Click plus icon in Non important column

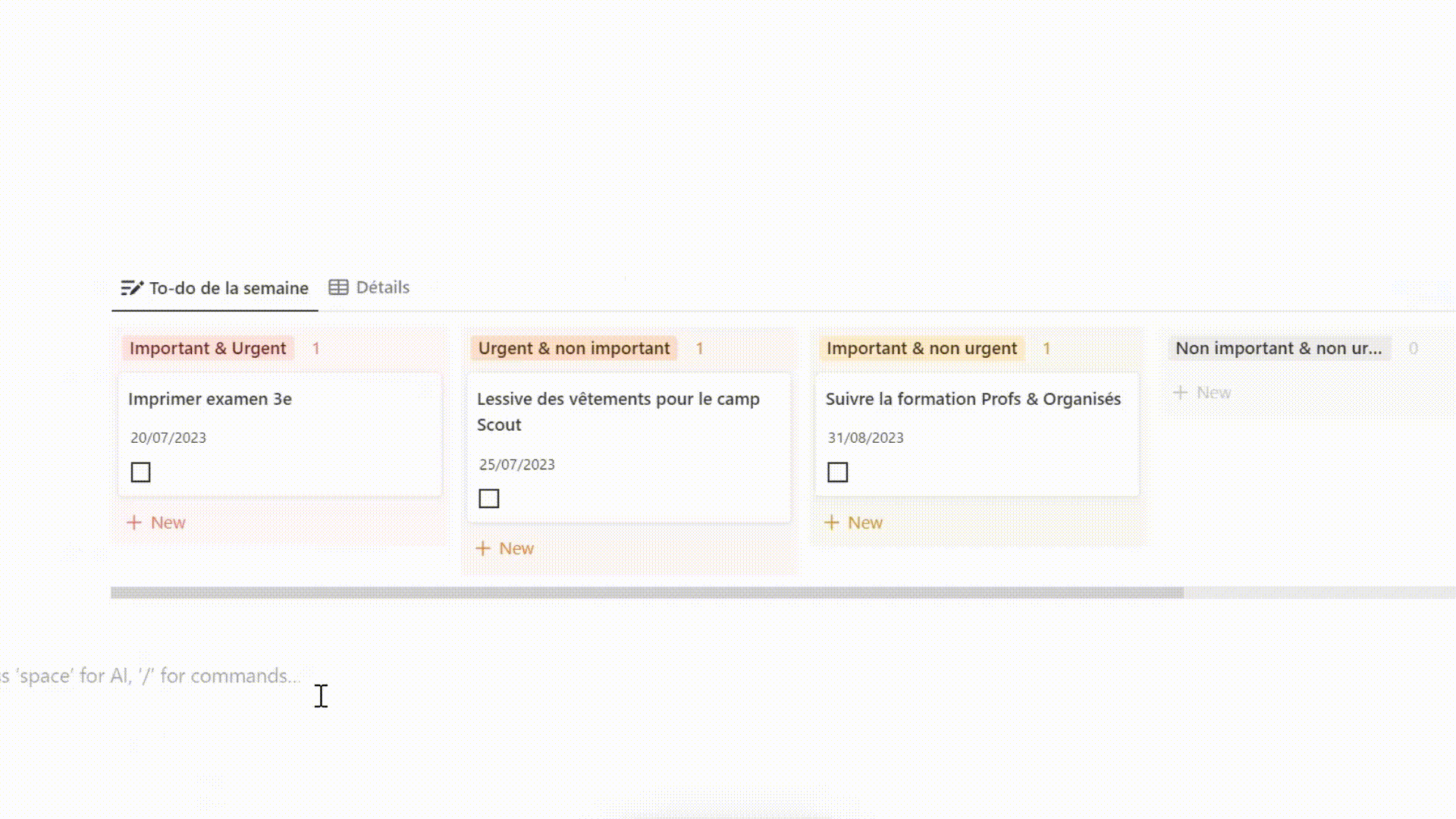coord(1180,393)
